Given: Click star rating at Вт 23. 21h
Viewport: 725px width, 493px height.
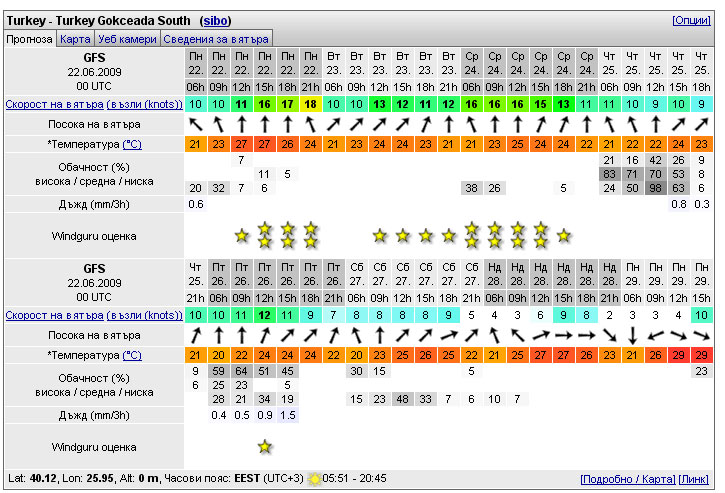Looking at the screenshot, I should coord(448,236).
